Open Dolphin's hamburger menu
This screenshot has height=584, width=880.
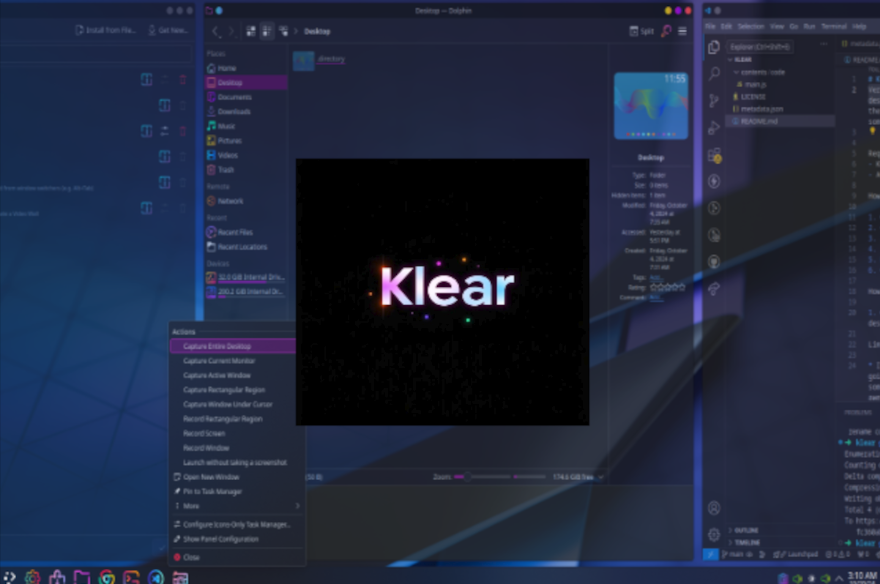tap(681, 31)
